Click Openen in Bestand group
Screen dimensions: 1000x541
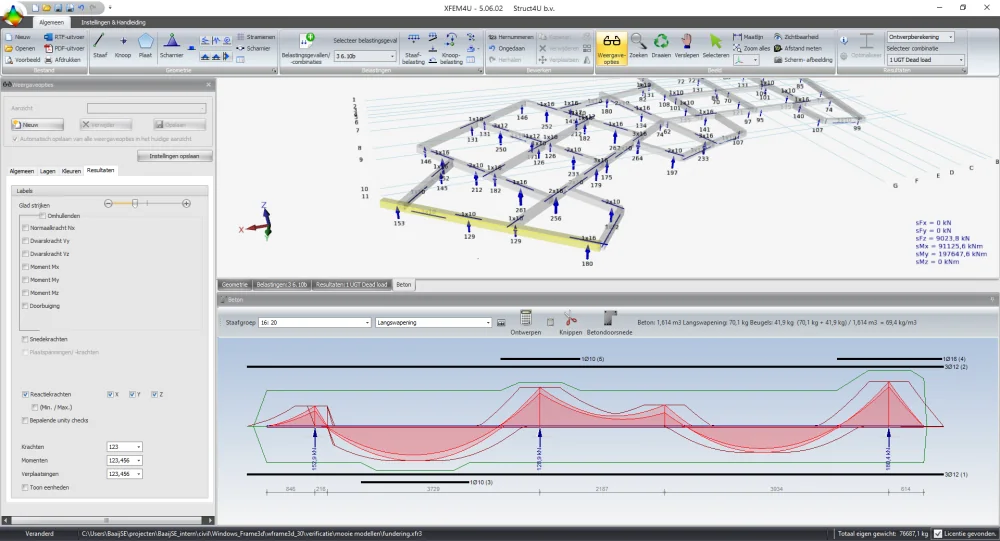[20, 48]
